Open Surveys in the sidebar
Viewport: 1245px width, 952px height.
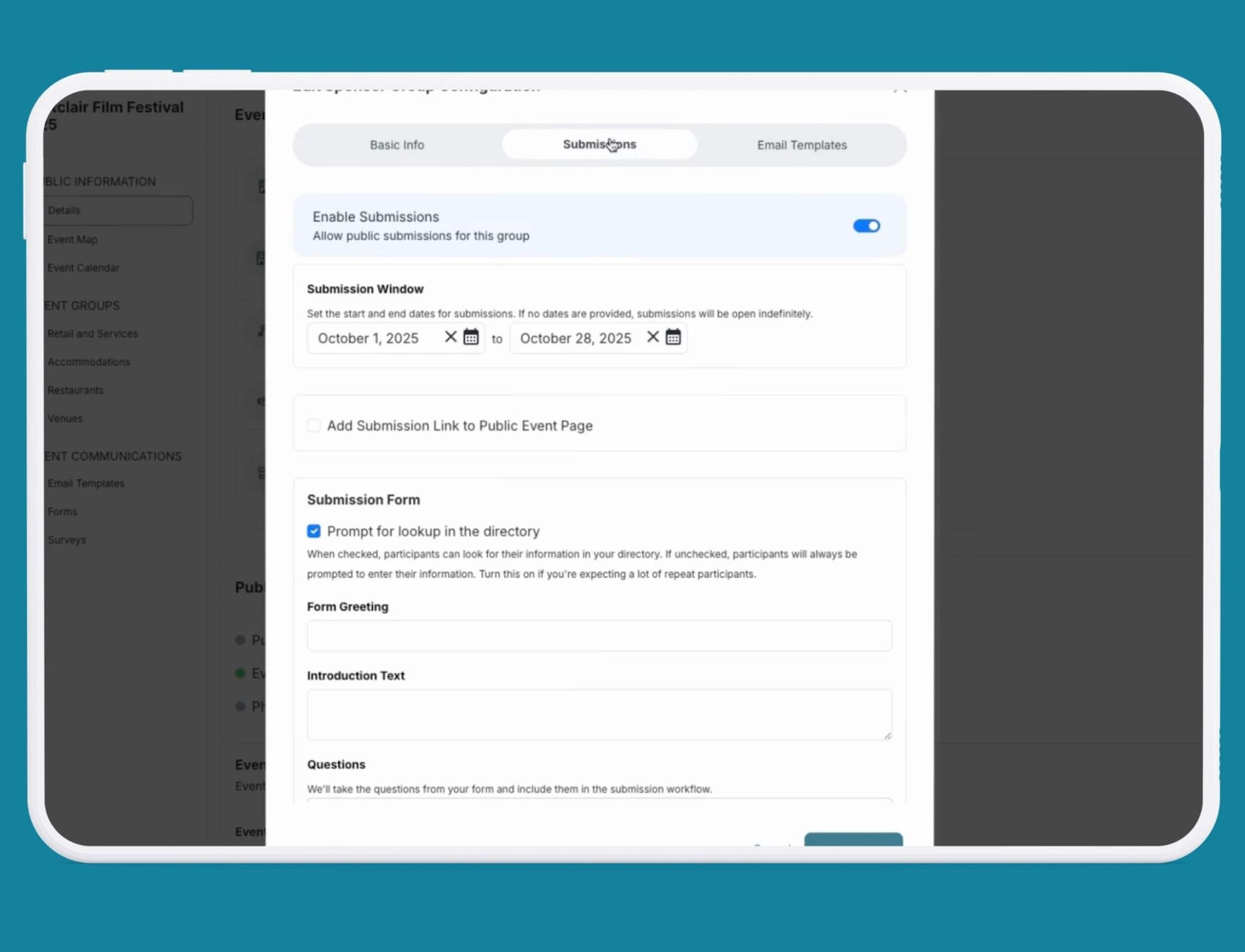pyautogui.click(x=67, y=540)
